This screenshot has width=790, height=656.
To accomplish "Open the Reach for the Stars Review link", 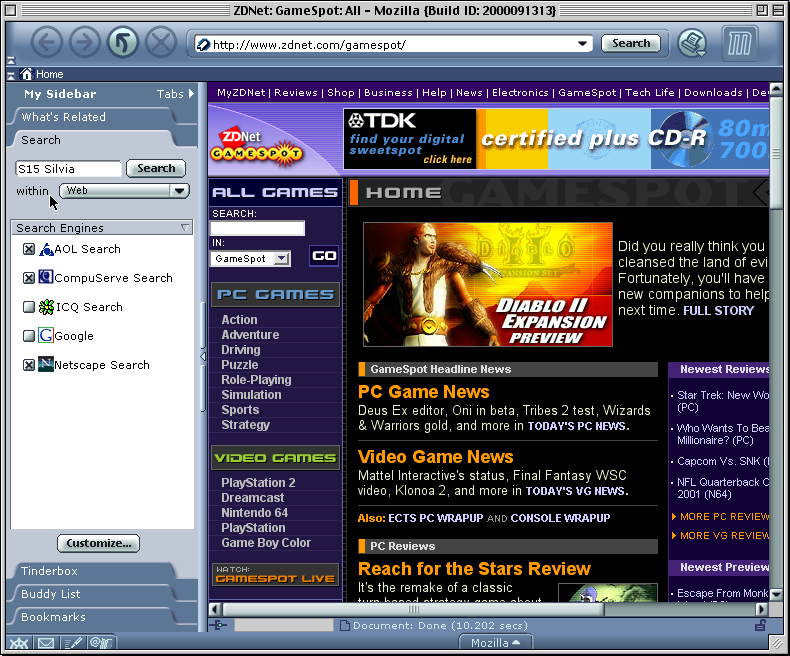I will (474, 569).
